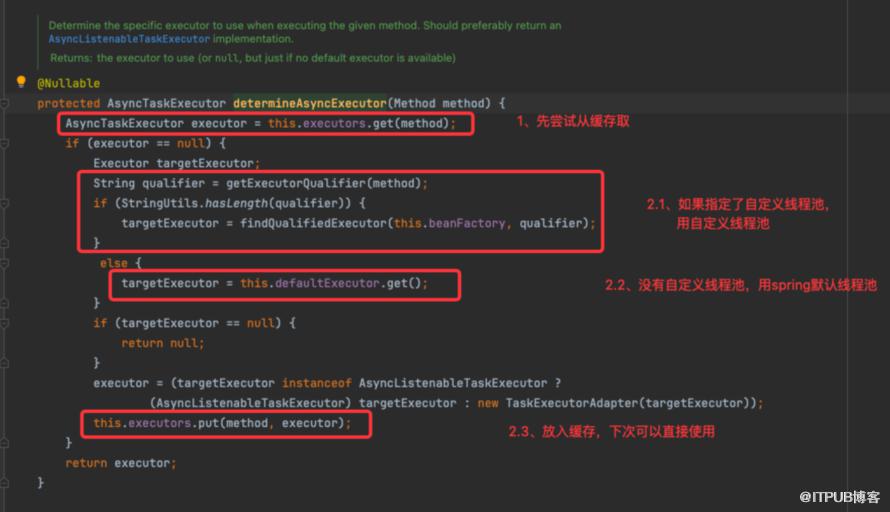Screen dimensions: 890x512
Task: Select the highlighted determineAsyncExecutor method name
Action: (x=310, y=103)
